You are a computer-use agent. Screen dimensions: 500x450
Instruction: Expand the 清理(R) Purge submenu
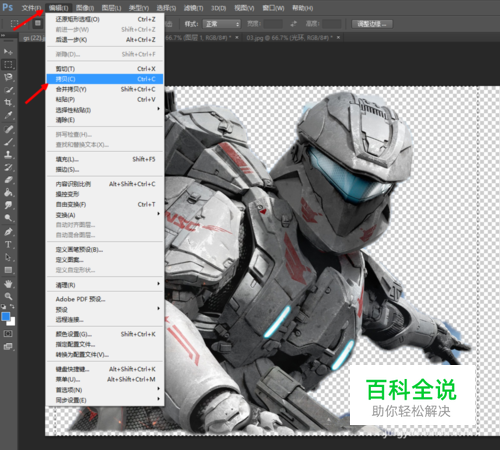105,285
